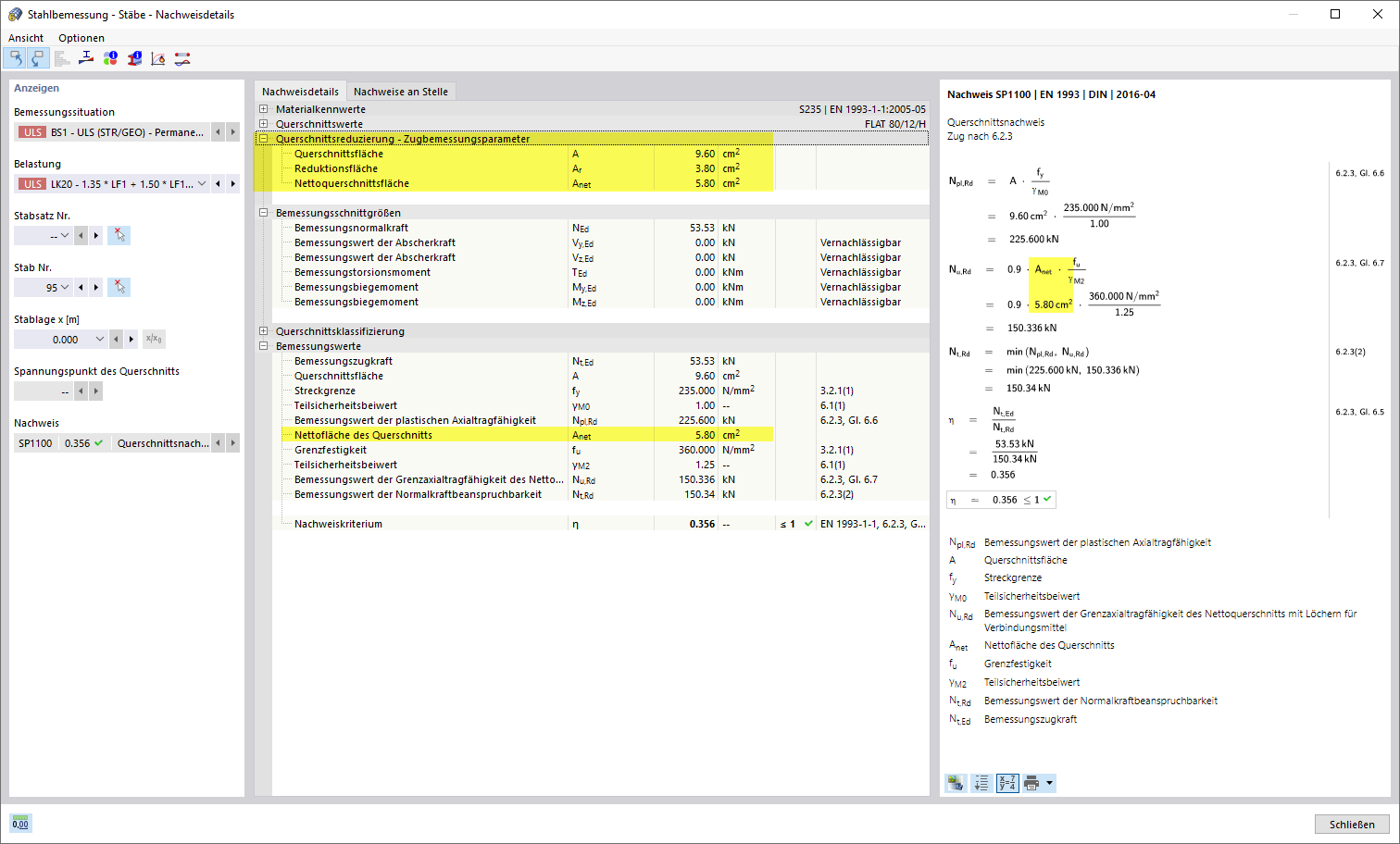
Task: Click the picture export icon below the formulas
Action: pyautogui.click(x=956, y=783)
